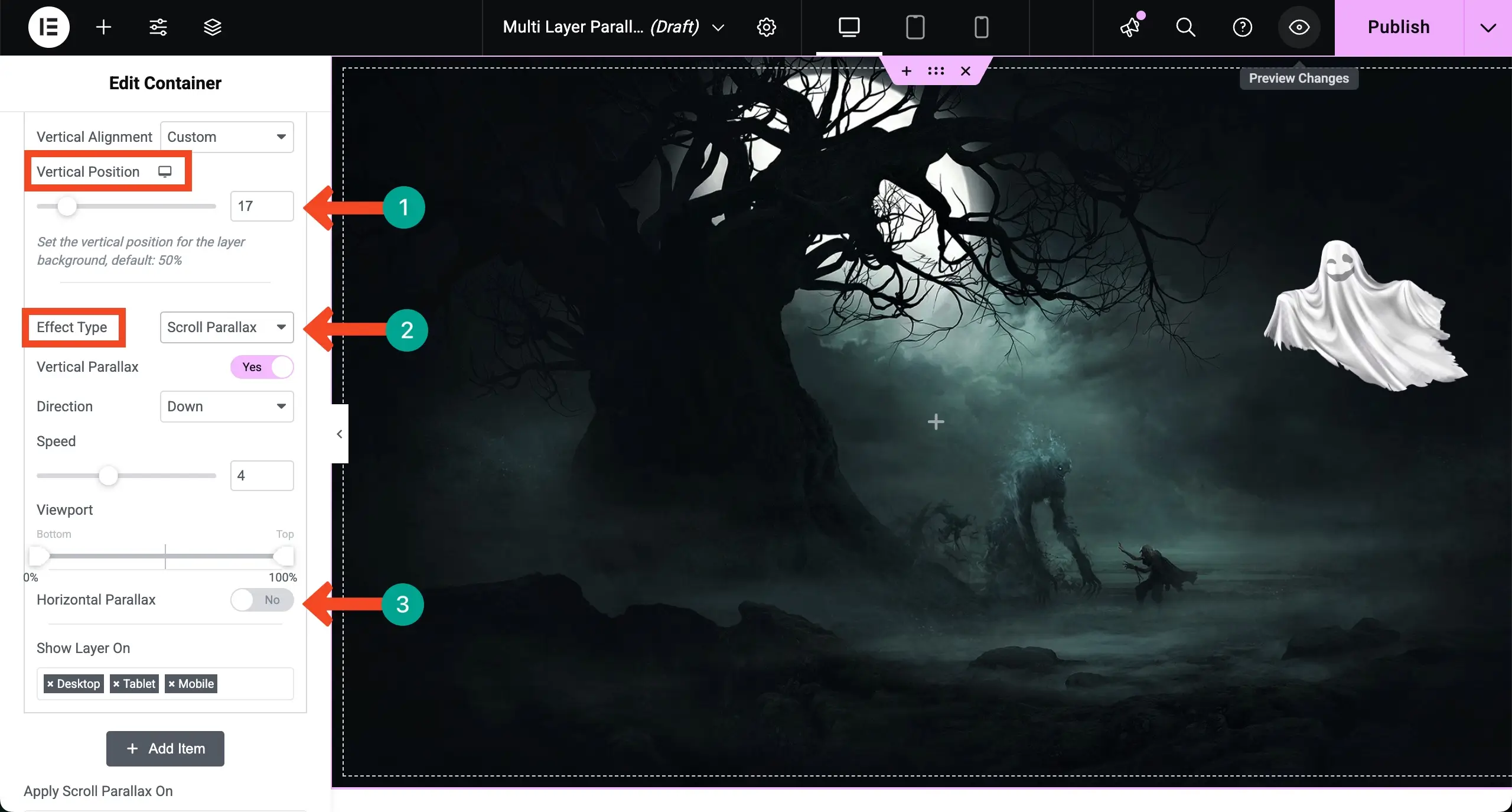Remove Mobile tag from Show Layer On

[171, 684]
